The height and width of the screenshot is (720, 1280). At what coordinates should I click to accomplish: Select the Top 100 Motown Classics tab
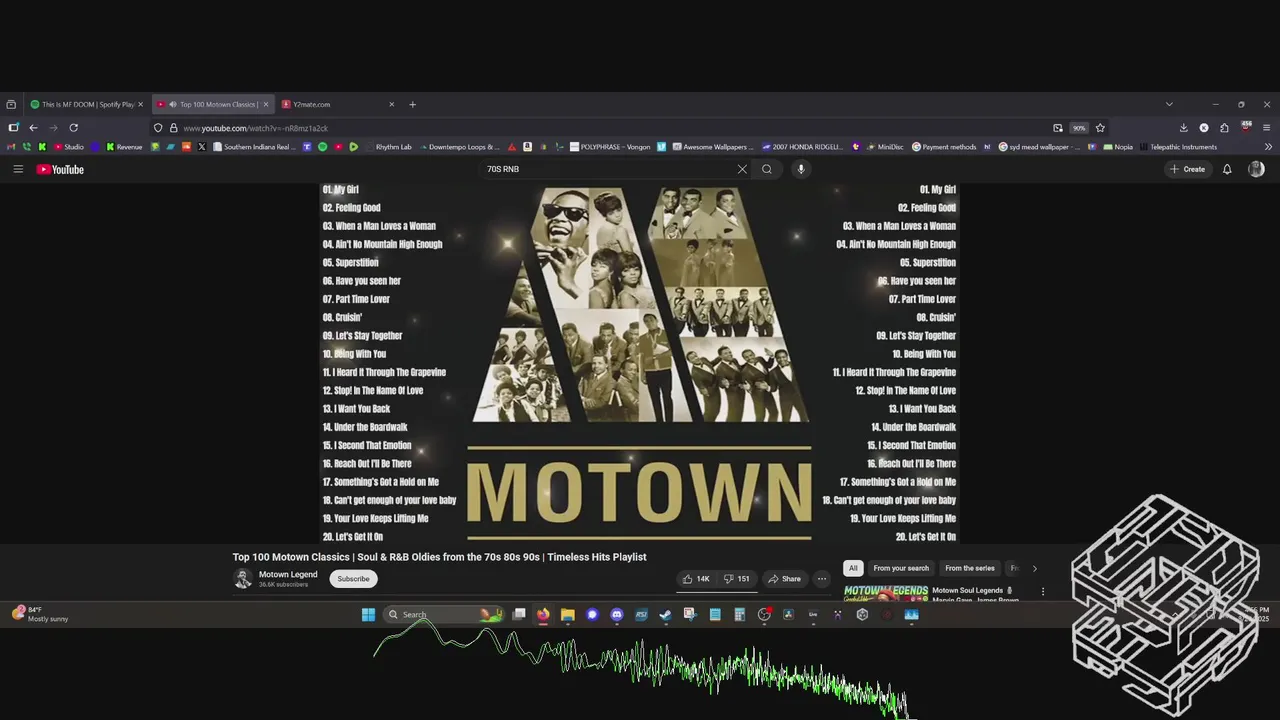tap(212, 104)
